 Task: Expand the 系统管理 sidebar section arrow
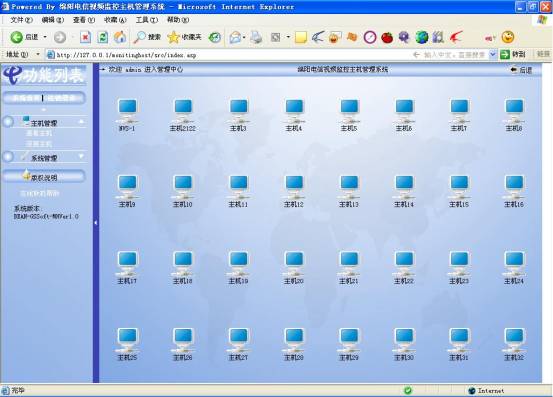point(81,156)
